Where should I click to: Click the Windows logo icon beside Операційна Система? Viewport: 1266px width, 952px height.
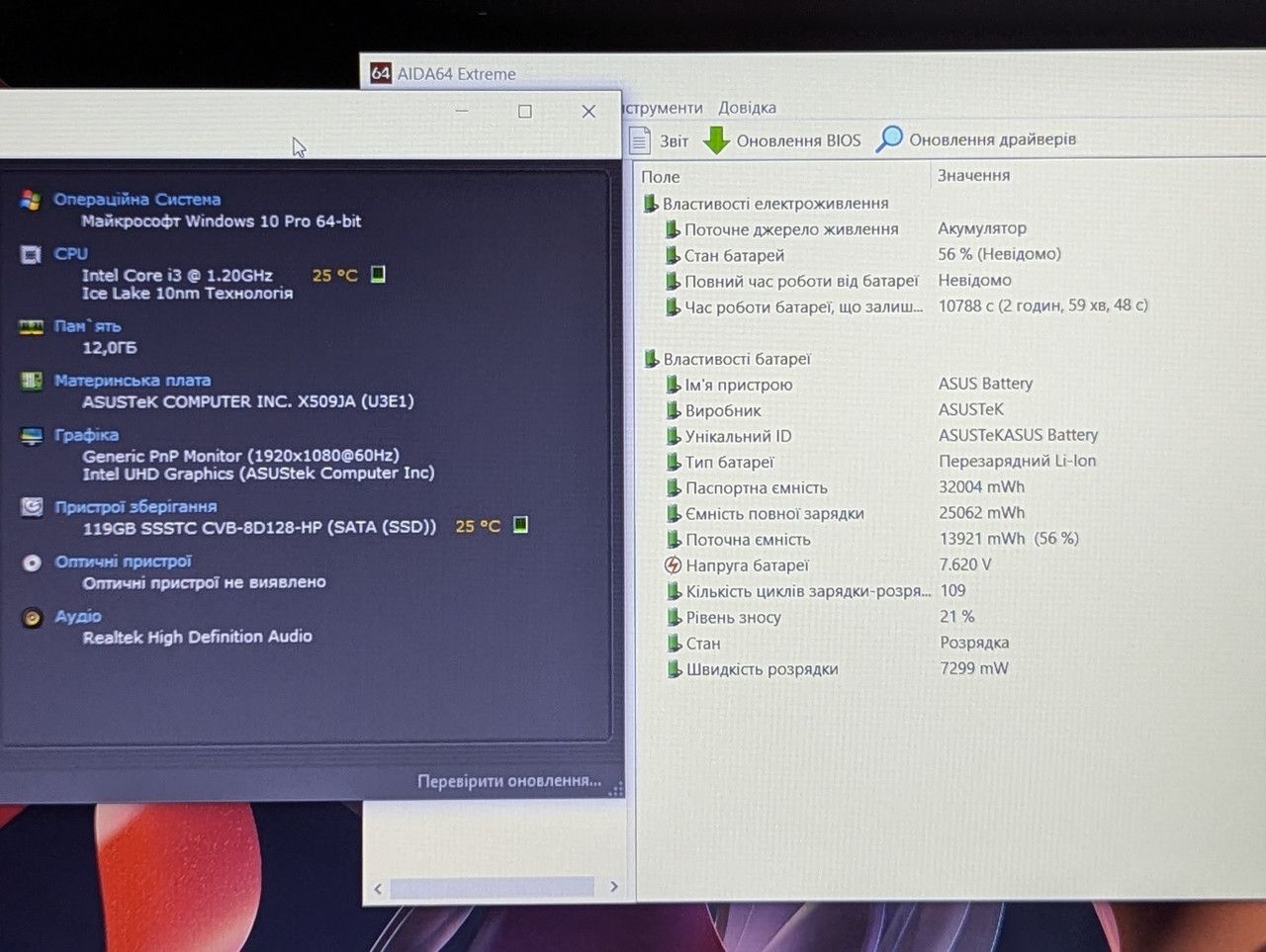(x=31, y=200)
